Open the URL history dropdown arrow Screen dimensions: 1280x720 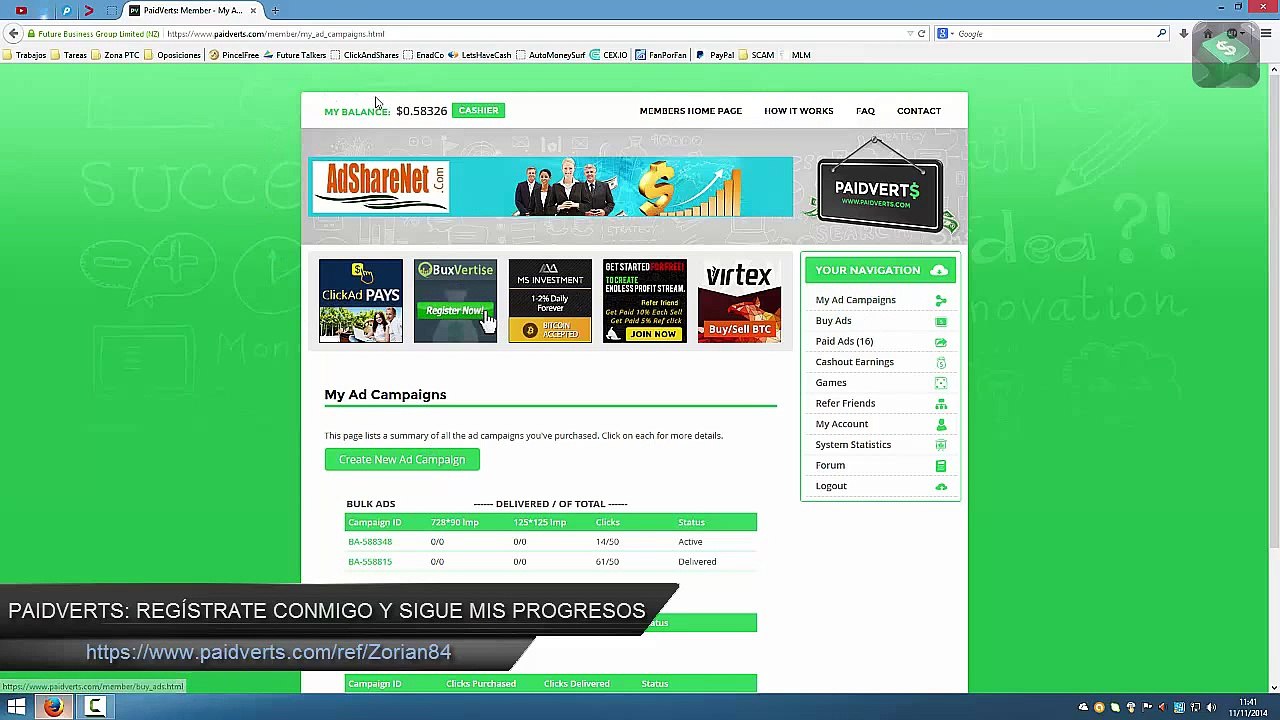click(909, 34)
